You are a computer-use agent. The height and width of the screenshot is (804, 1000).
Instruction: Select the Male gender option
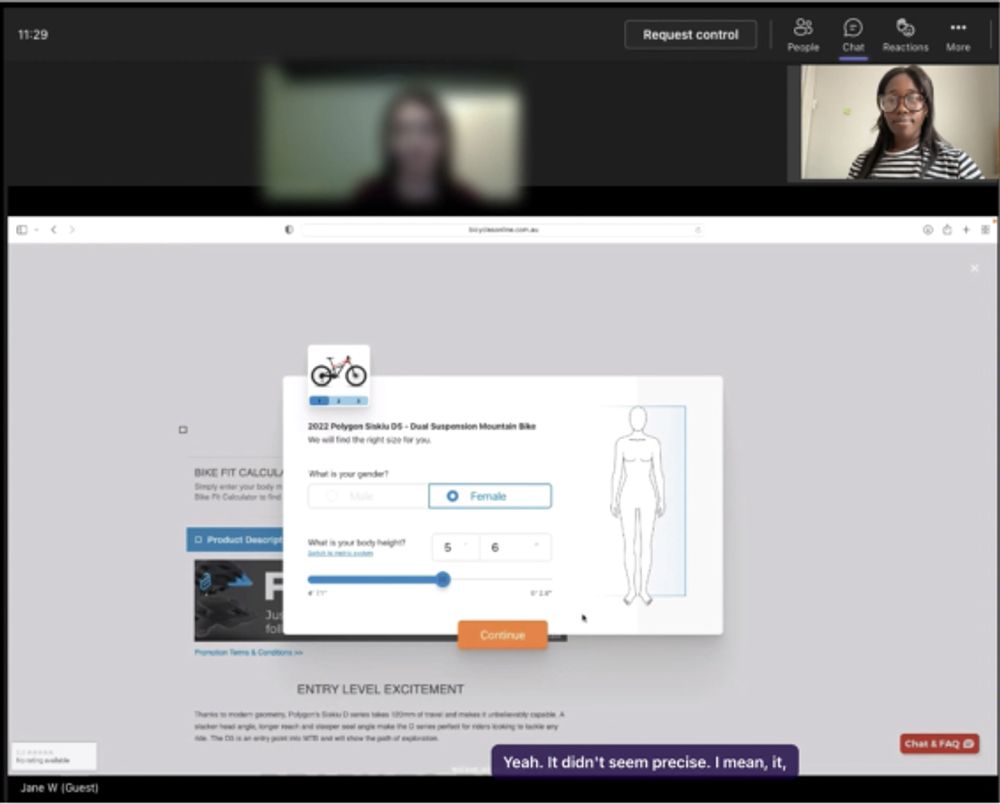(x=368, y=496)
